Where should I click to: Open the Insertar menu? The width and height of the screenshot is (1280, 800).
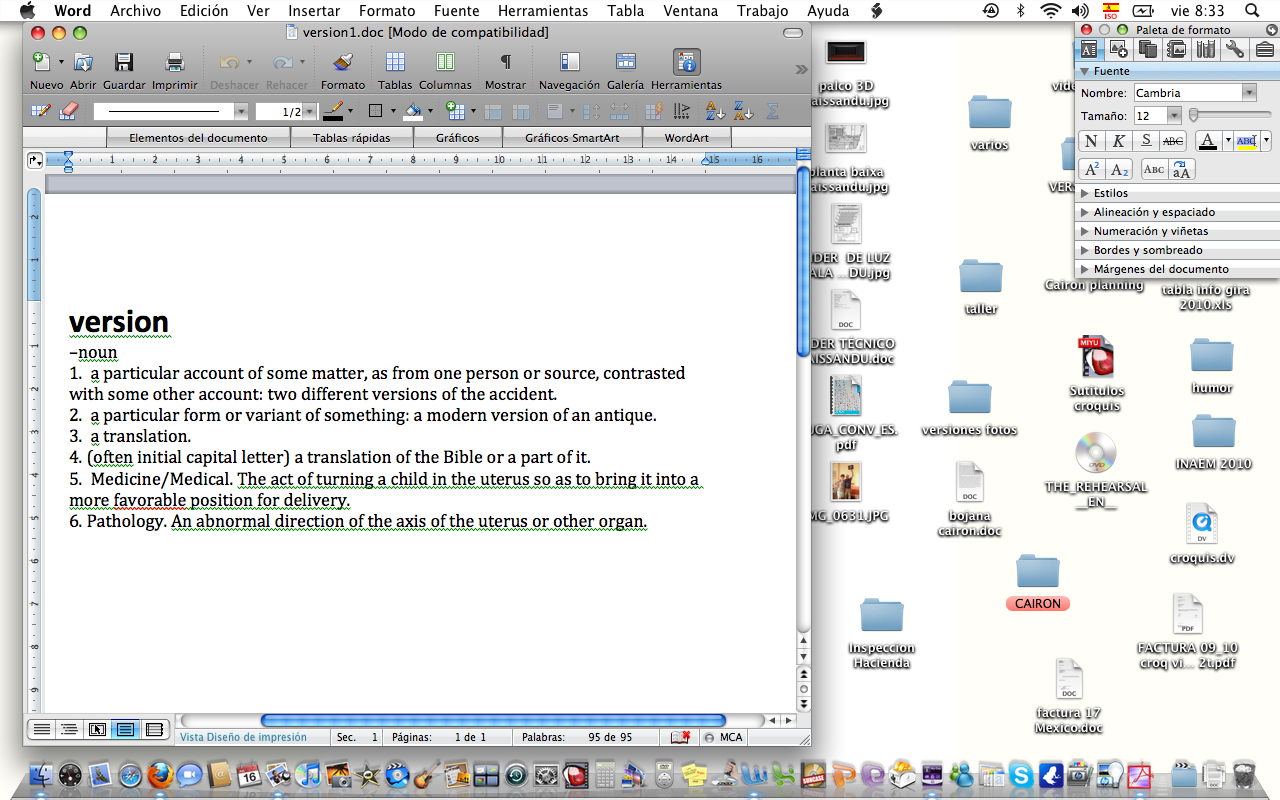click(x=314, y=11)
